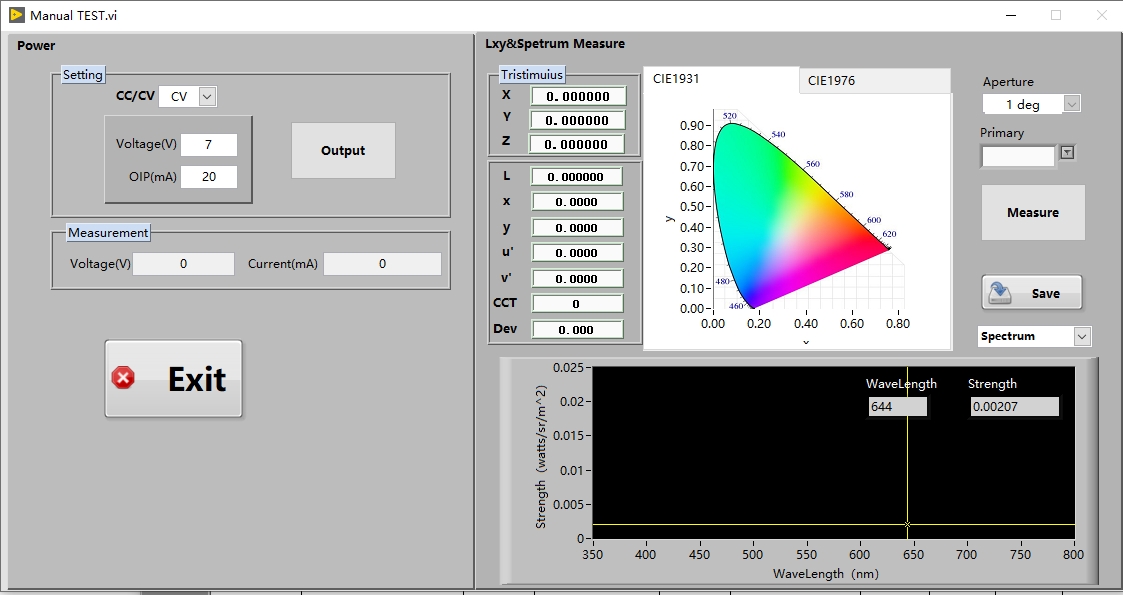Click the CCT value field
This screenshot has width=1123, height=595.
[576, 304]
